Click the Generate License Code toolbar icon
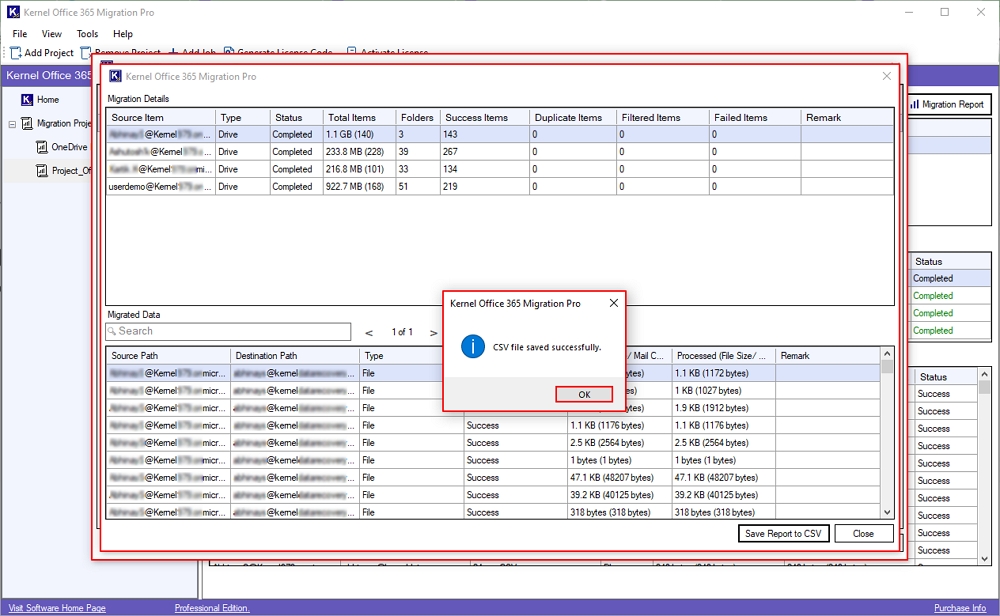 pyautogui.click(x=227, y=52)
